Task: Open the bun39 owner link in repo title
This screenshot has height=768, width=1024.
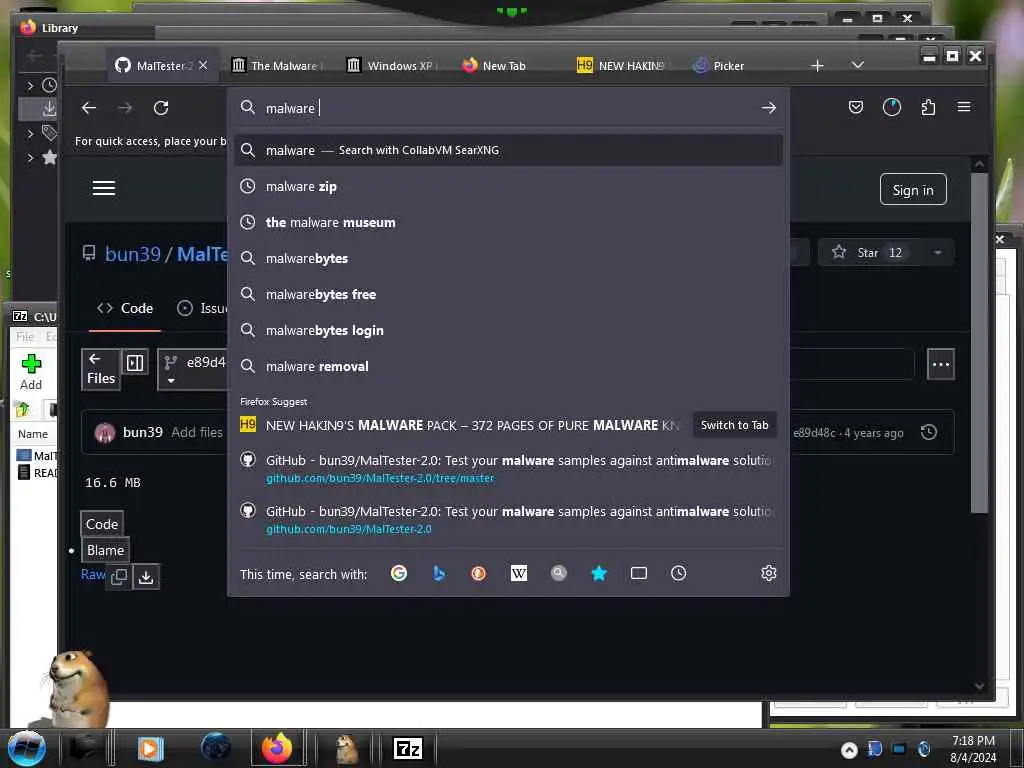Action: coord(133,254)
